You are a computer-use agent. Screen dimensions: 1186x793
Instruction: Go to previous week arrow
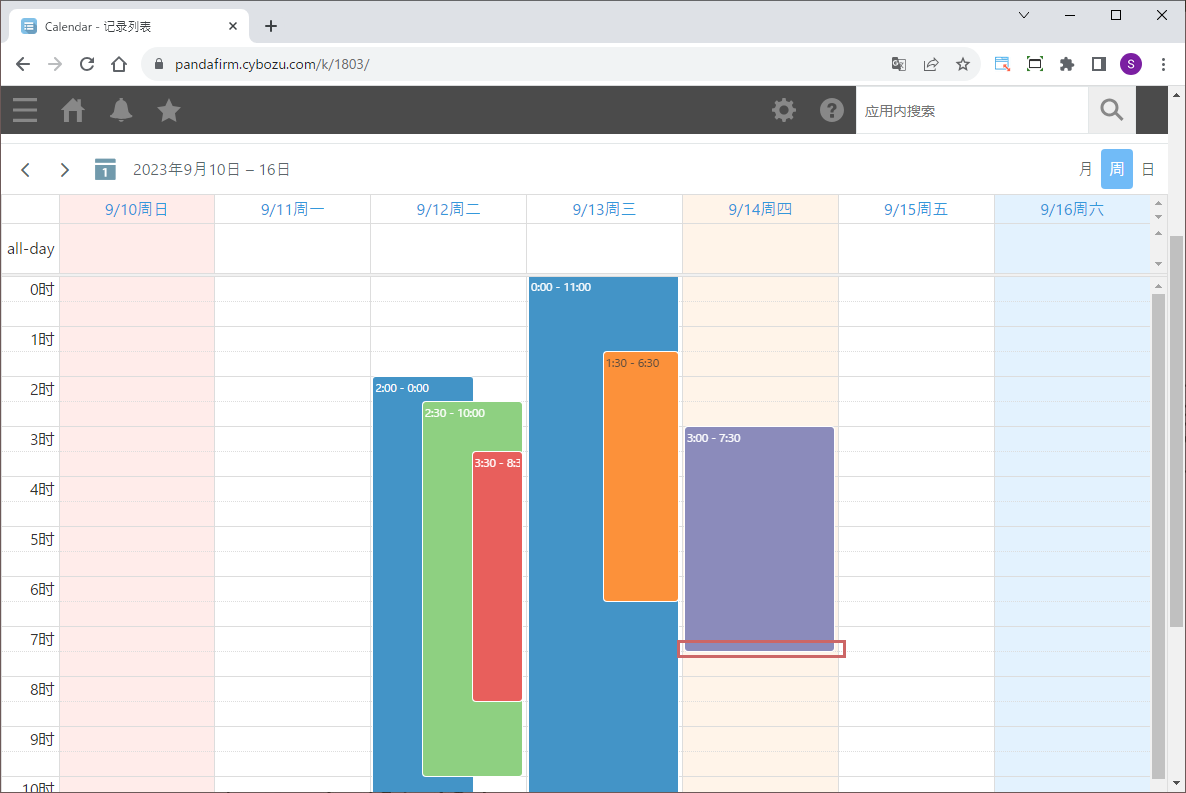[26, 170]
